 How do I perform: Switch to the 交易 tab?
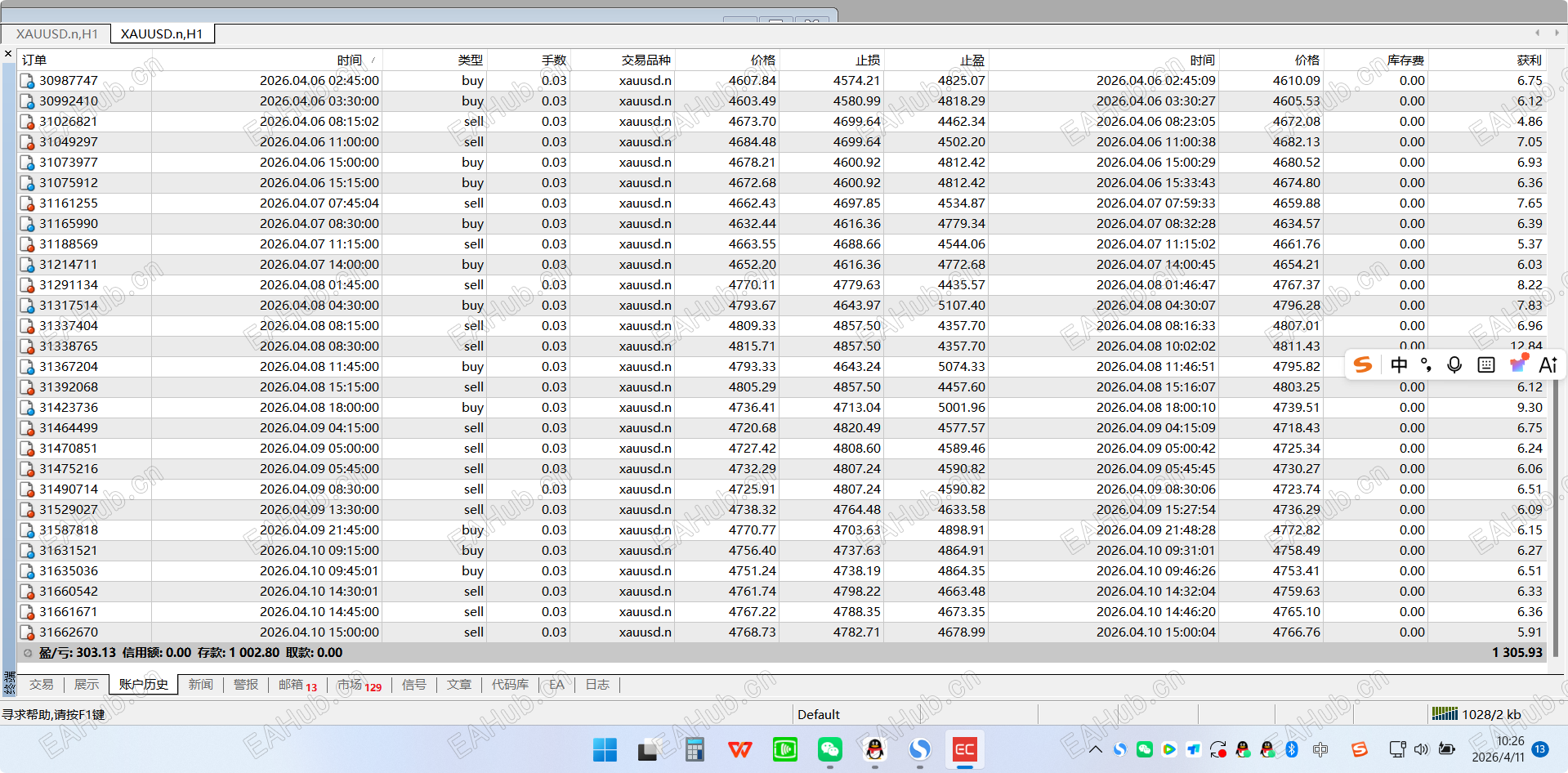pos(42,685)
